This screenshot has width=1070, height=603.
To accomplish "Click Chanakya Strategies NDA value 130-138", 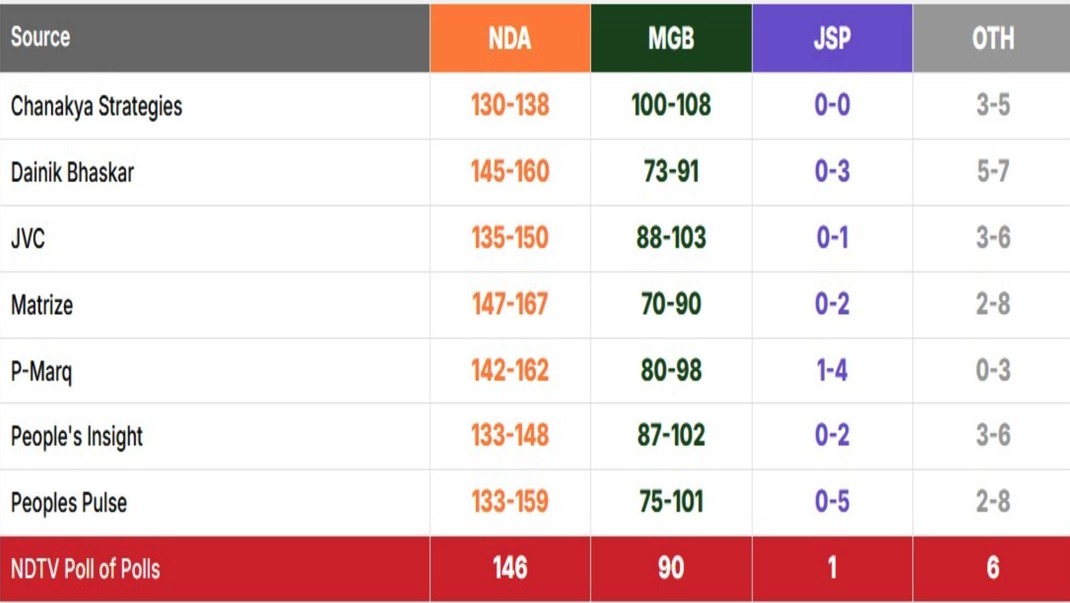I will (510, 106).
